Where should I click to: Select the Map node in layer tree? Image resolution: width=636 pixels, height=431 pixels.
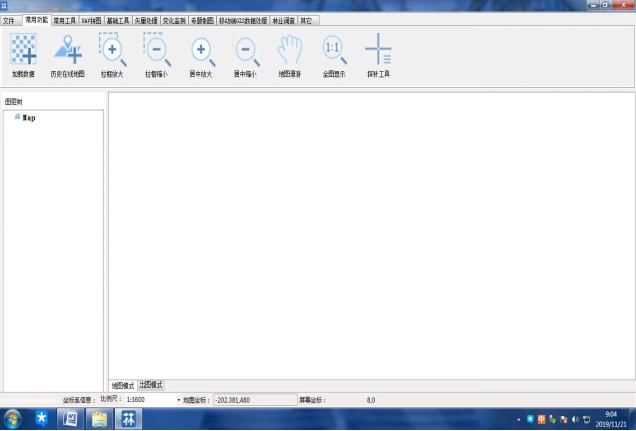29,117
